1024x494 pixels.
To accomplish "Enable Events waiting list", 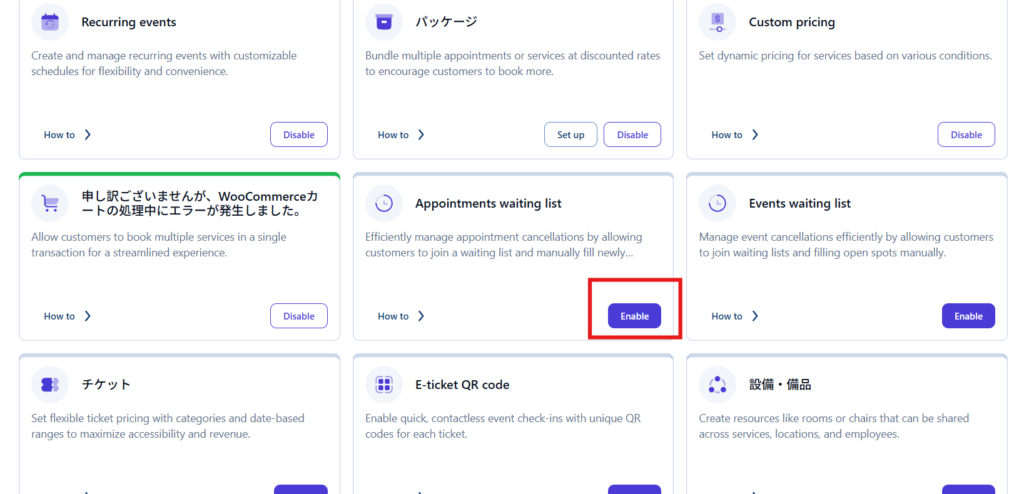I will pos(968,316).
